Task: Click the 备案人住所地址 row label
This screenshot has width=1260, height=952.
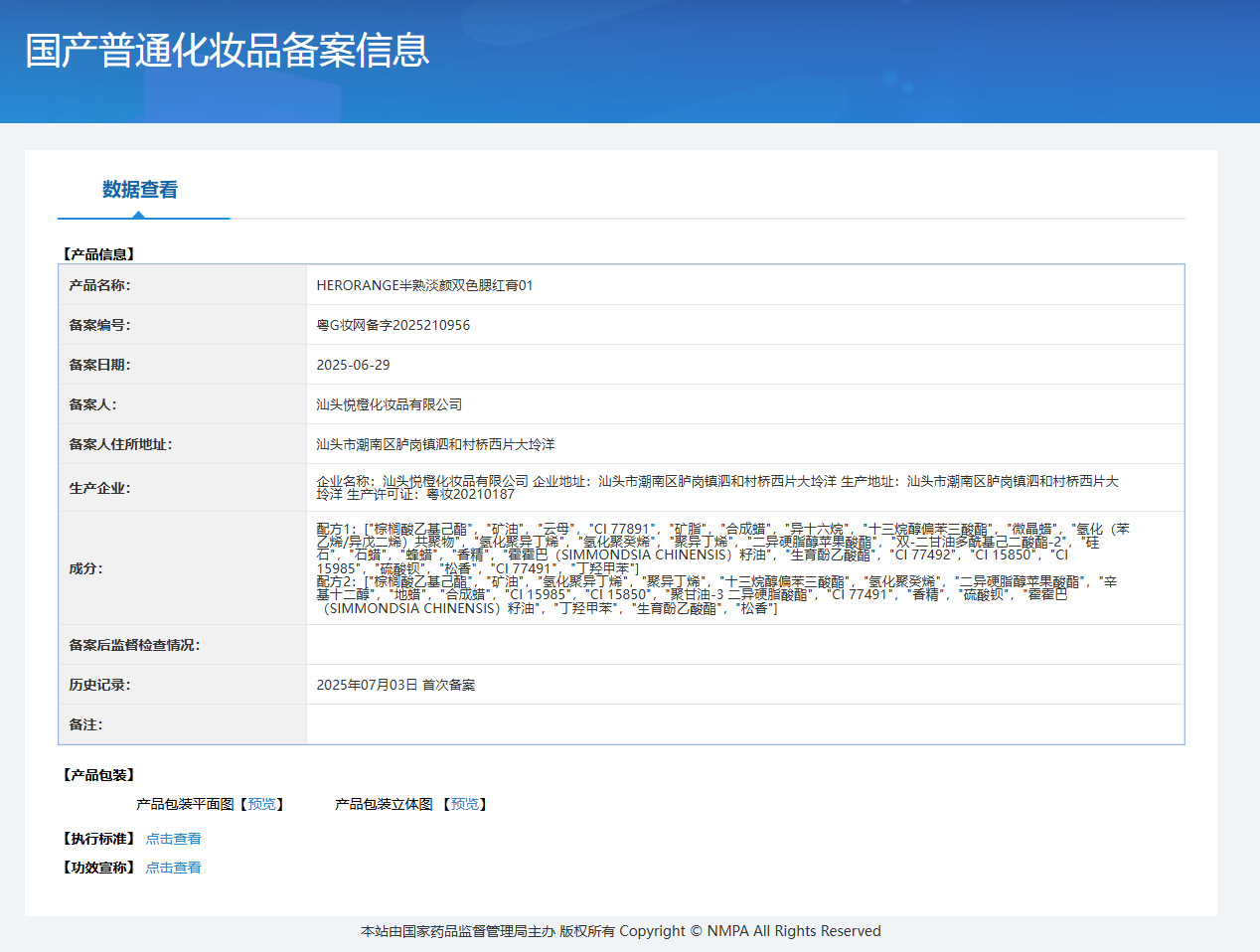Action: pyautogui.click(x=120, y=444)
